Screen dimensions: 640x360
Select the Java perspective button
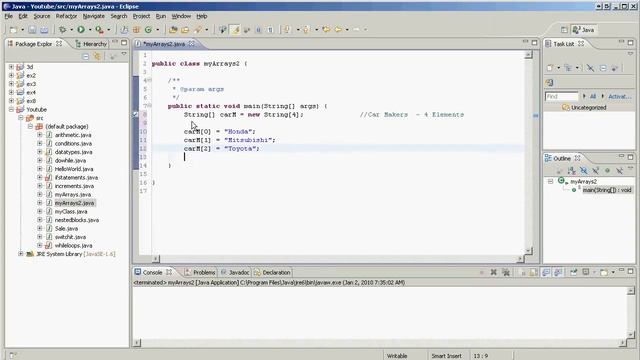tap(584, 30)
